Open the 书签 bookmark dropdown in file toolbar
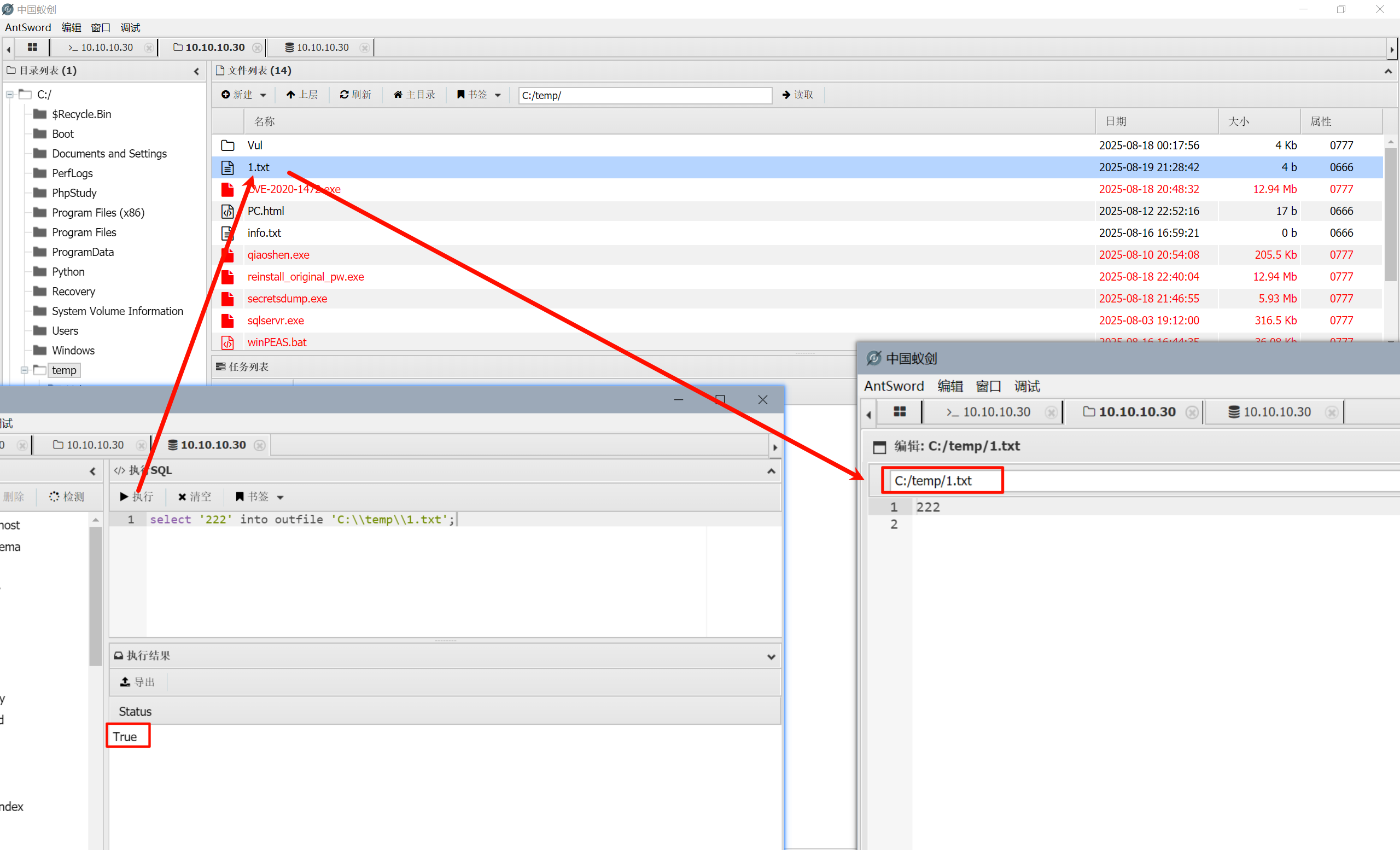 tap(479, 95)
